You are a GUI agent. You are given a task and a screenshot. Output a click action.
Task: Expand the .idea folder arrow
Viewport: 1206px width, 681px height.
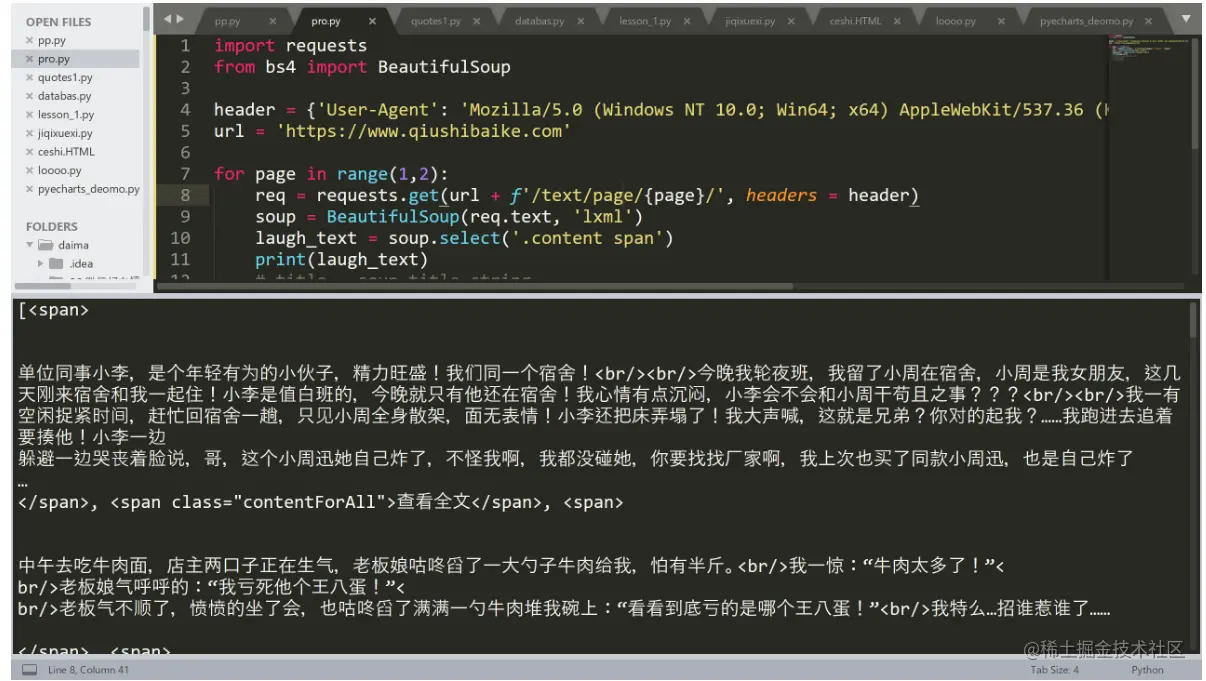pyautogui.click(x=41, y=263)
